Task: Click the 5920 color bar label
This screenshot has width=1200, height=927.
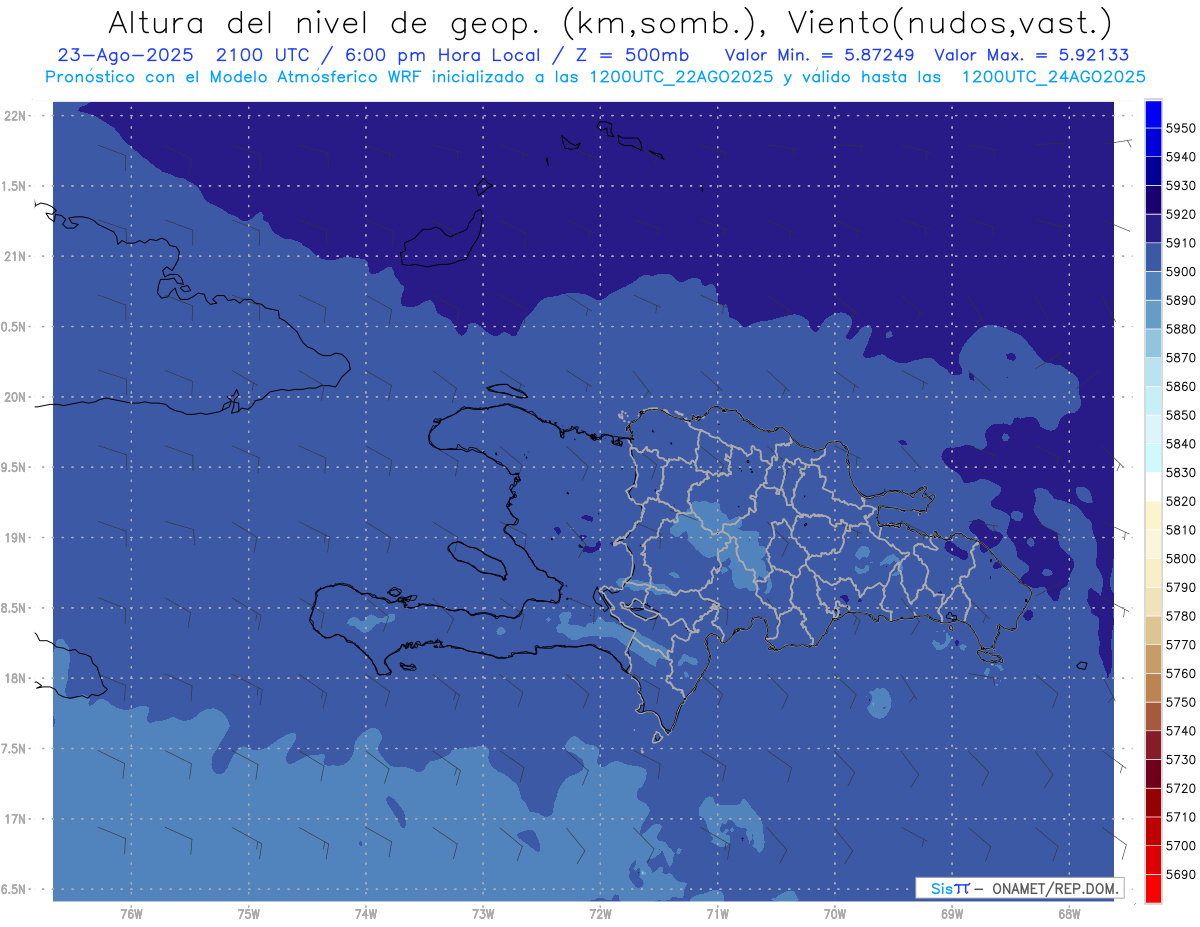Action: (x=1180, y=214)
